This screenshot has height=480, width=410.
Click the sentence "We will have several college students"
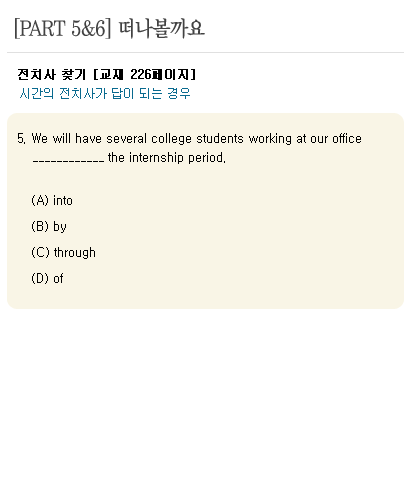click(x=137, y=138)
